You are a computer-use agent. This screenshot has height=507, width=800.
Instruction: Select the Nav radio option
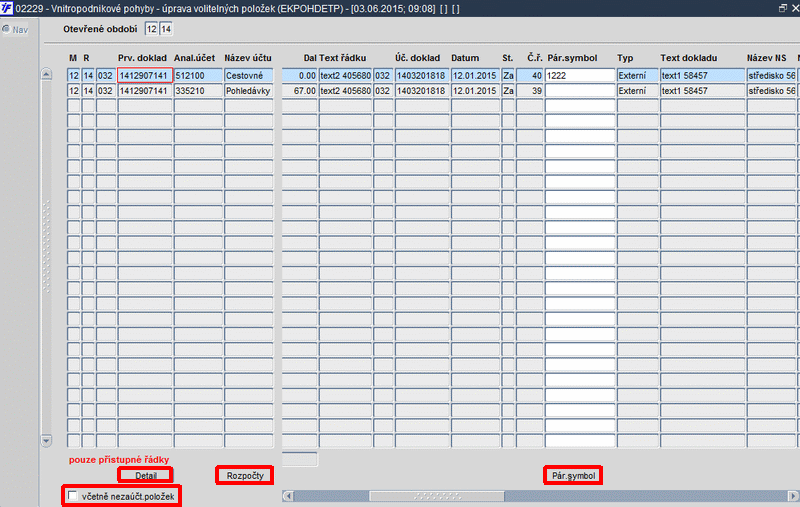click(6, 30)
